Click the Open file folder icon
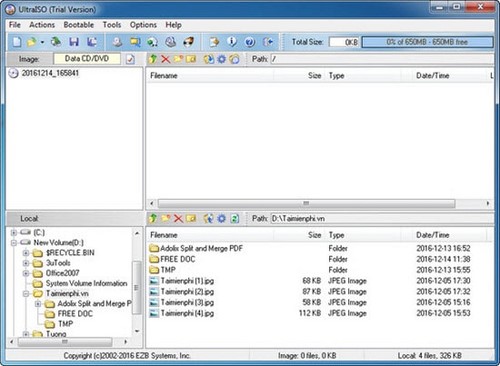 pyautogui.click(x=32, y=42)
